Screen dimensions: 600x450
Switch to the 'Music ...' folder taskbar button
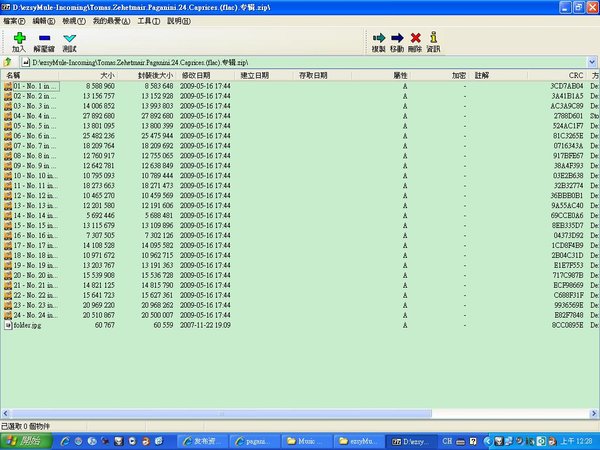pyautogui.click(x=306, y=441)
